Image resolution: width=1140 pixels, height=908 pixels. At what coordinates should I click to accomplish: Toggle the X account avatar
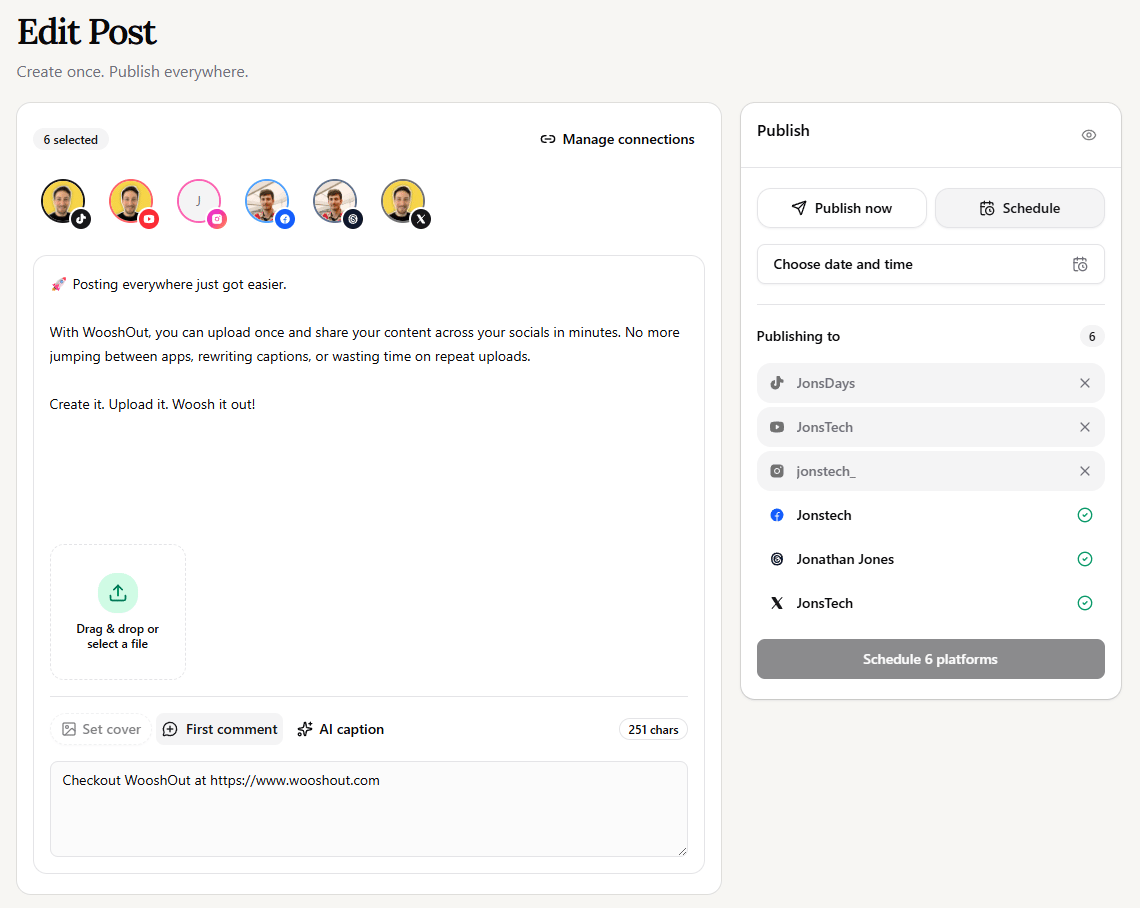point(404,201)
